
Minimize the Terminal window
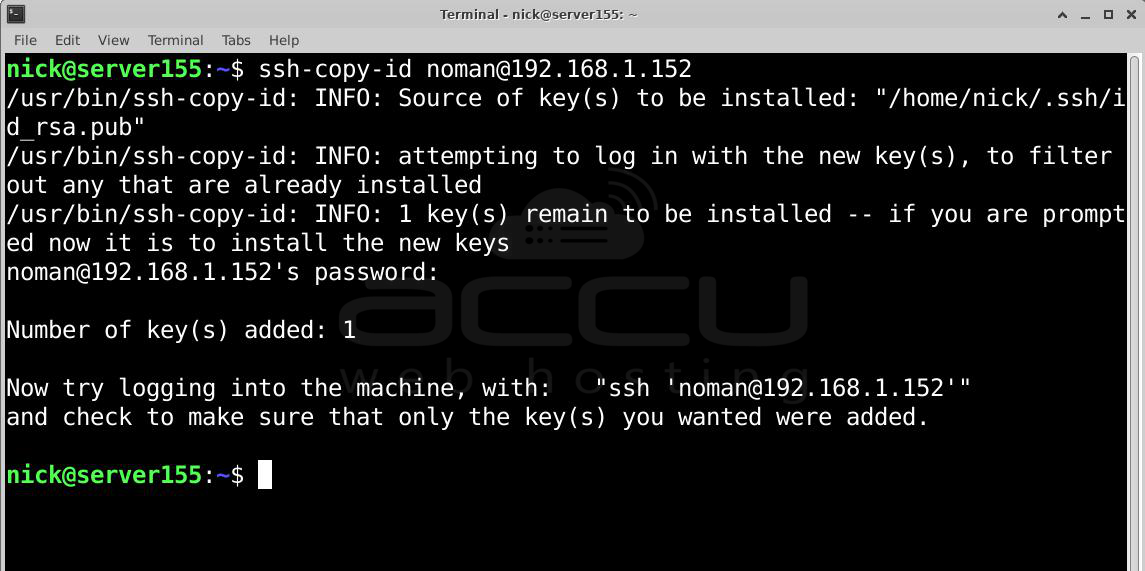click(x=1085, y=14)
